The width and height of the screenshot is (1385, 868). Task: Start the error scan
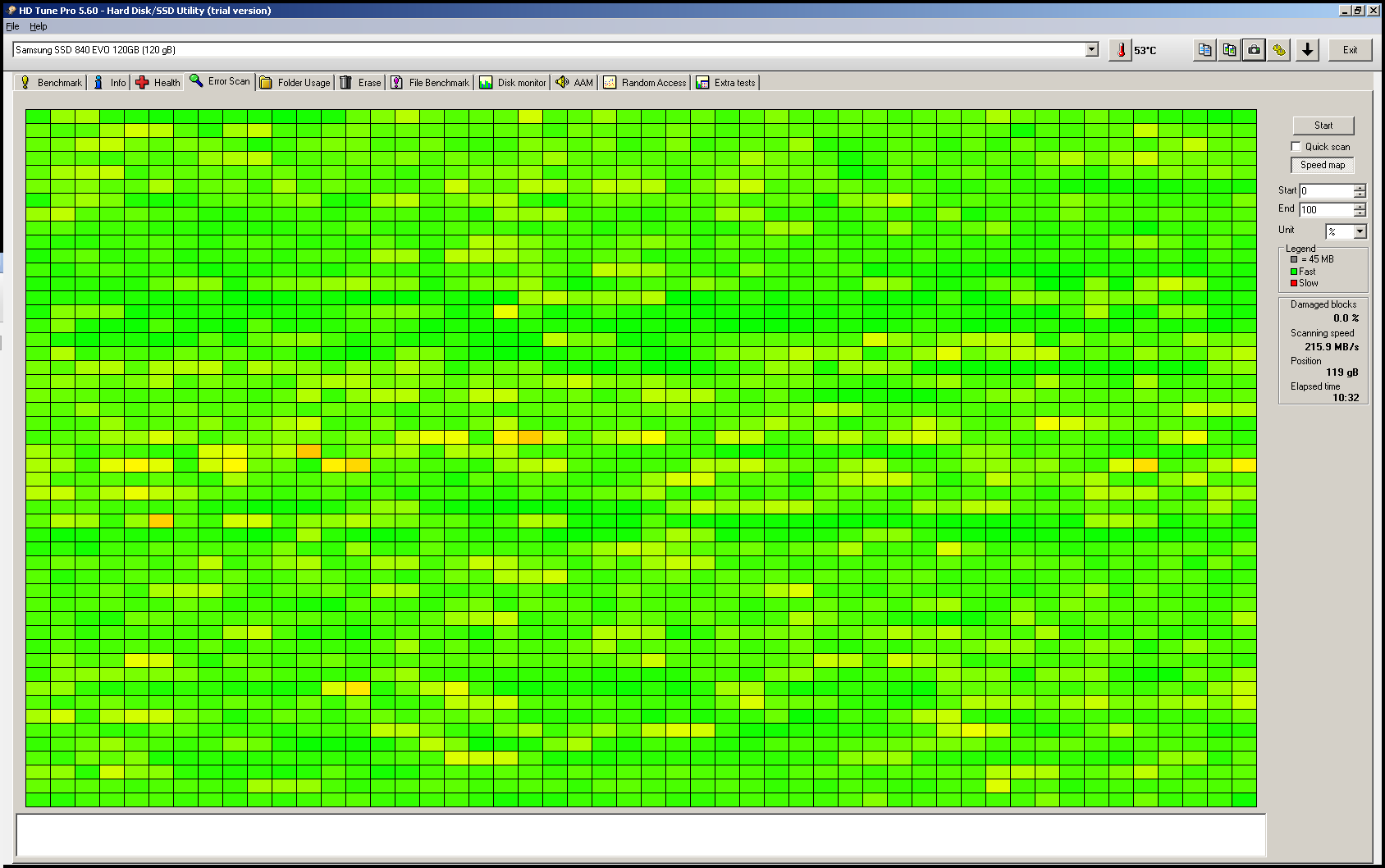click(1323, 126)
